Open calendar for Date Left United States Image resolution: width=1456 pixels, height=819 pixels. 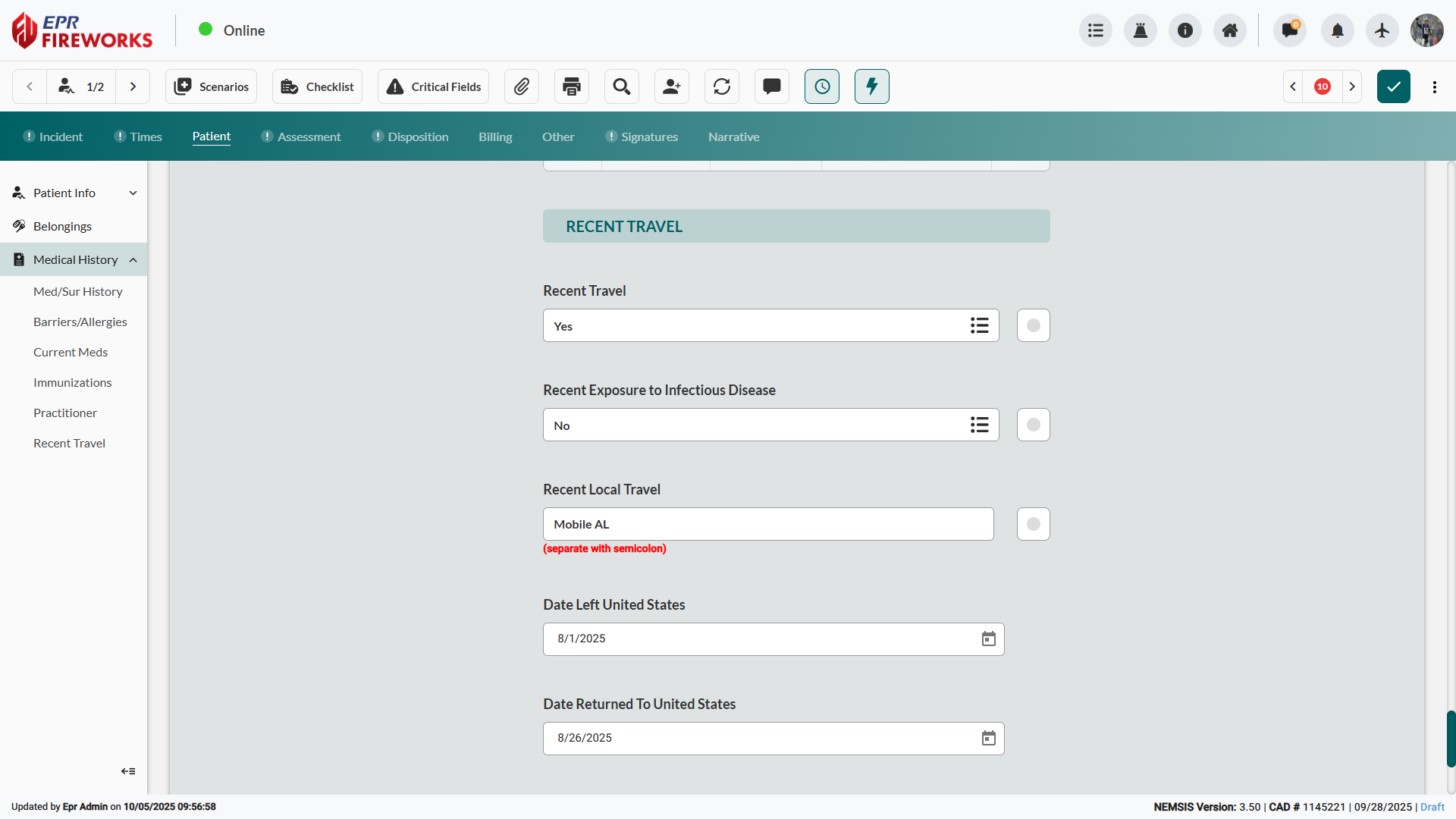coord(988,639)
